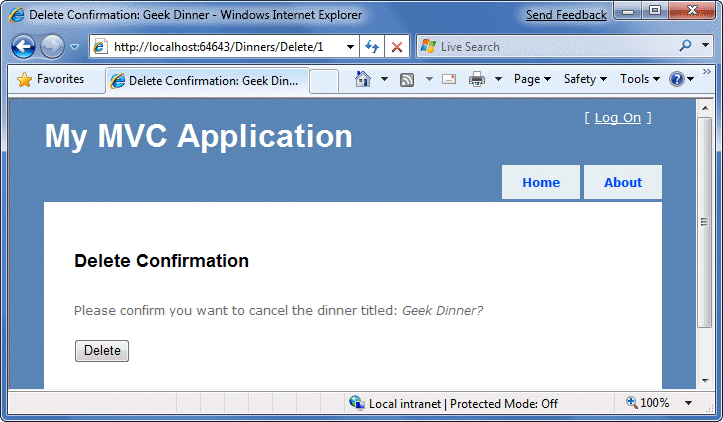
Task: Go to the Home navigation tab
Action: (x=541, y=183)
